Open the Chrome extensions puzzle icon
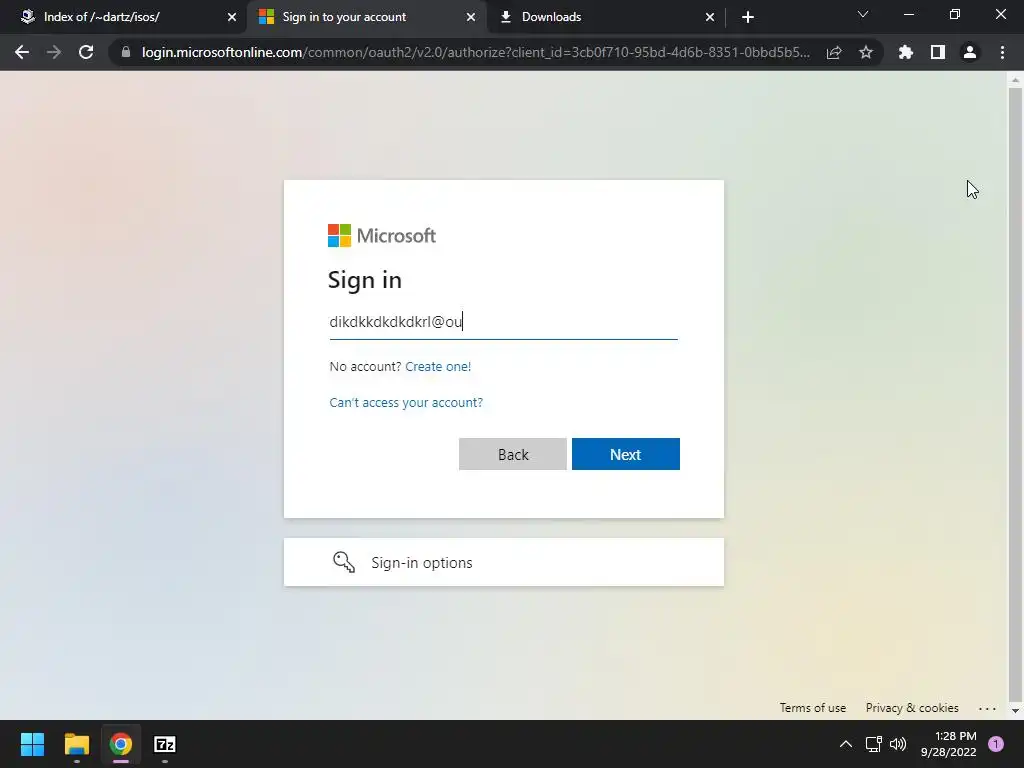The height and width of the screenshot is (768, 1024). (x=906, y=52)
